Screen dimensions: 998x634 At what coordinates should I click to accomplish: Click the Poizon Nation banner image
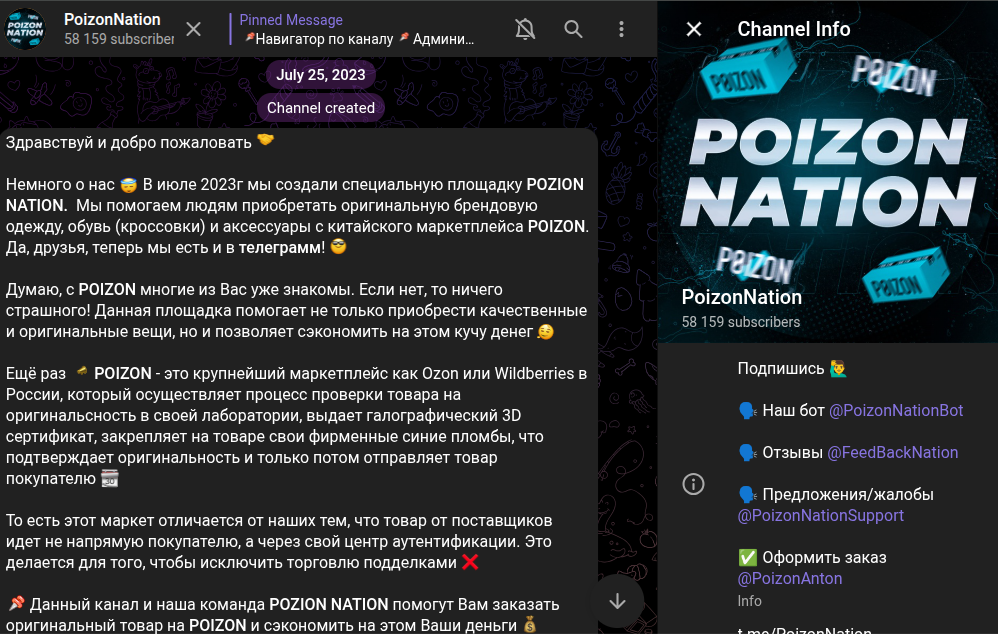(x=827, y=170)
